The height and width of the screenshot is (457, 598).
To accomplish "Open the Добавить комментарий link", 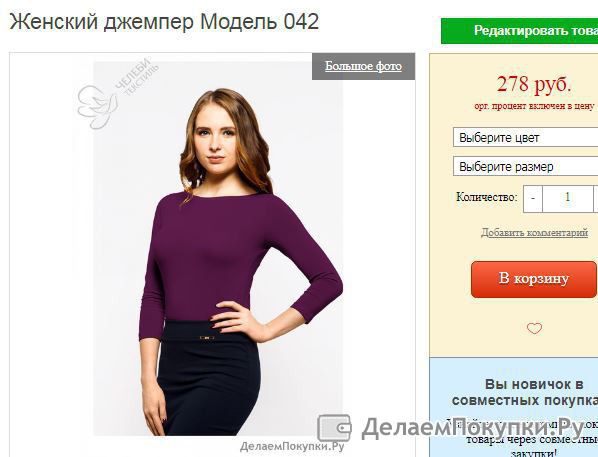I will [534, 232].
